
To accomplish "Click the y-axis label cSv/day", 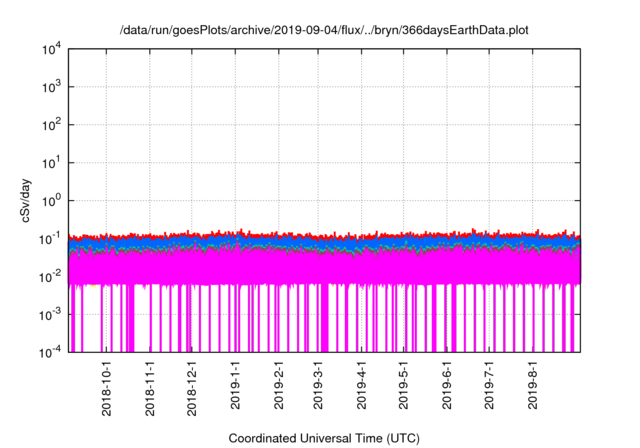I will (26, 200).
